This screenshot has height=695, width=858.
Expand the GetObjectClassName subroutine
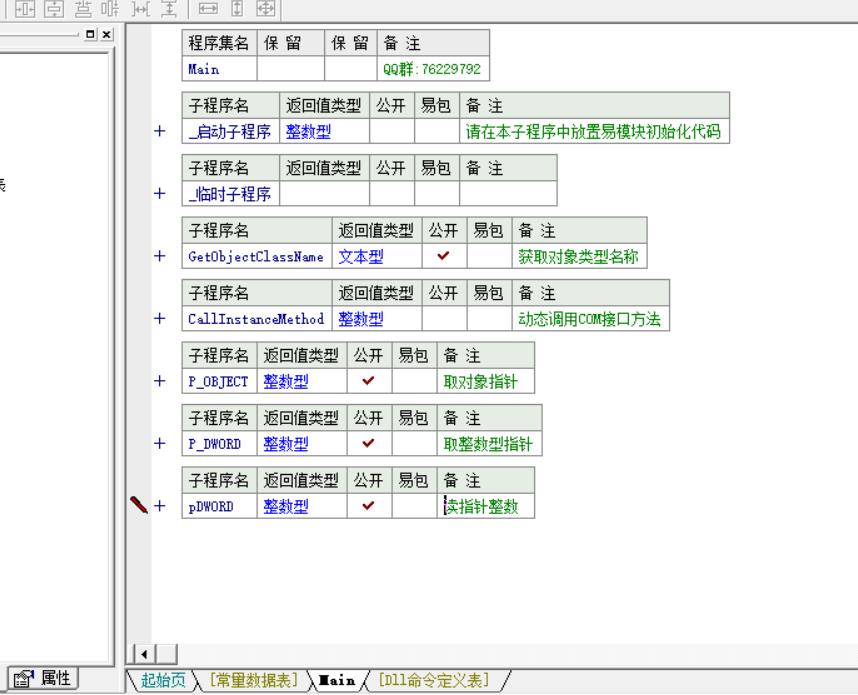[x=160, y=256]
